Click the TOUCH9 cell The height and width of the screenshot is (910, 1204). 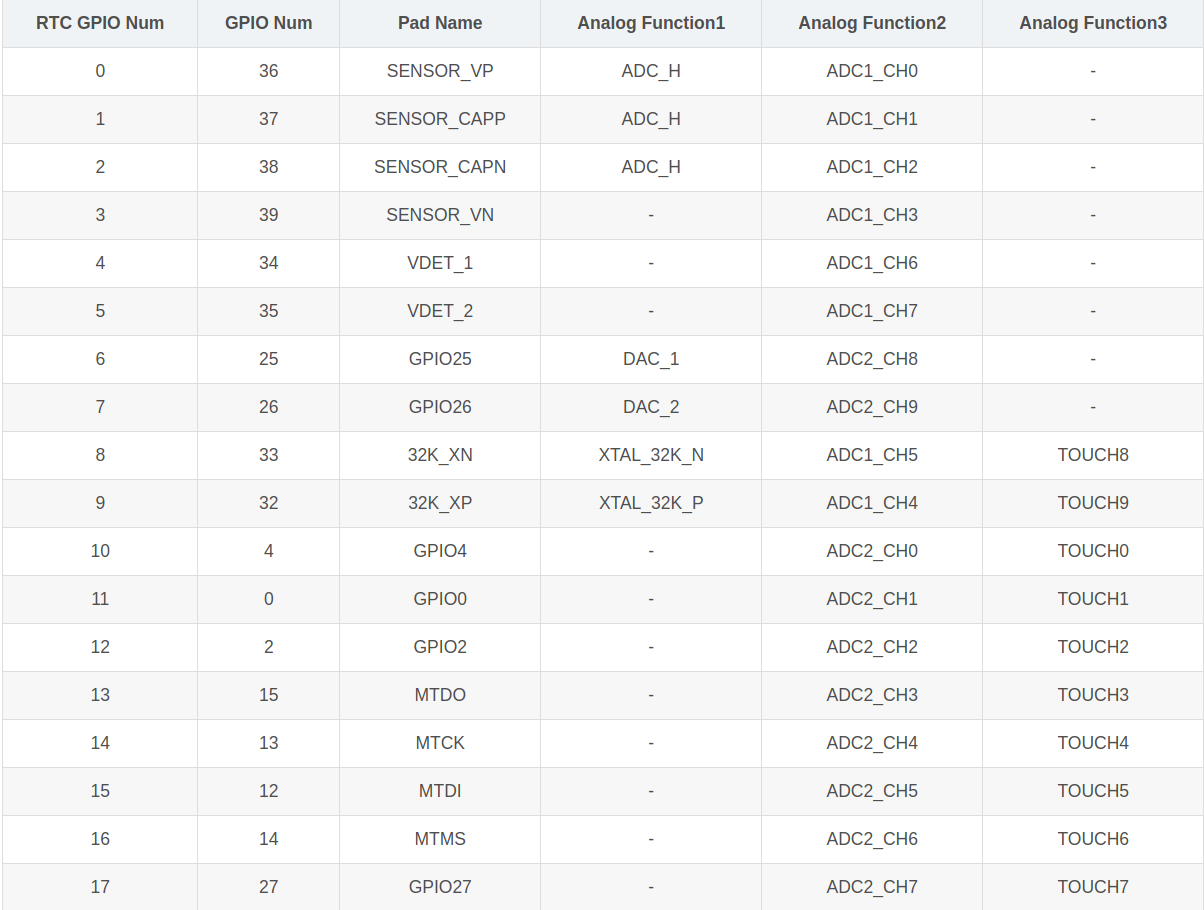coord(1093,503)
